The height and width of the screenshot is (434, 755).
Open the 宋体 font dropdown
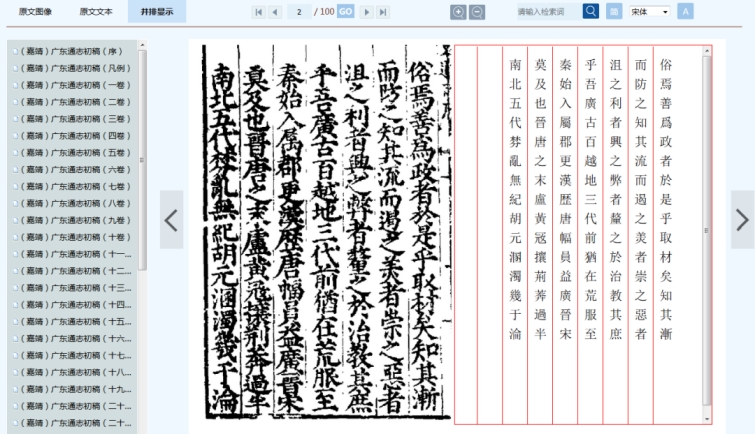coord(649,11)
